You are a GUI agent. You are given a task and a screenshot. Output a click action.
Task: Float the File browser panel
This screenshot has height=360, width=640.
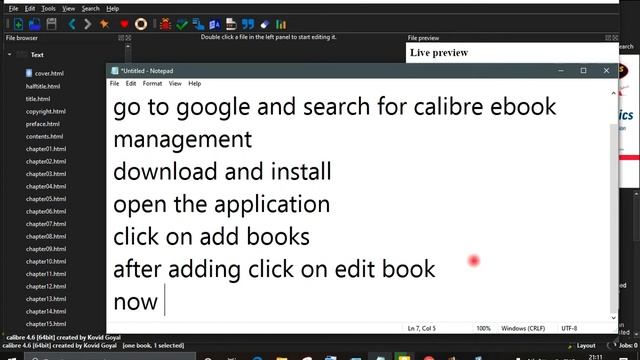coord(121,38)
